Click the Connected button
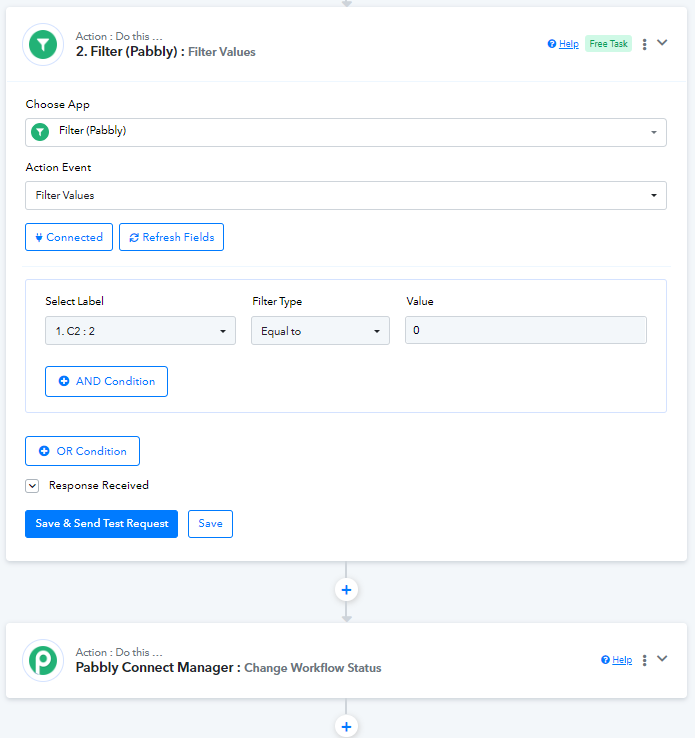Viewport: 695px width, 738px height. point(69,237)
